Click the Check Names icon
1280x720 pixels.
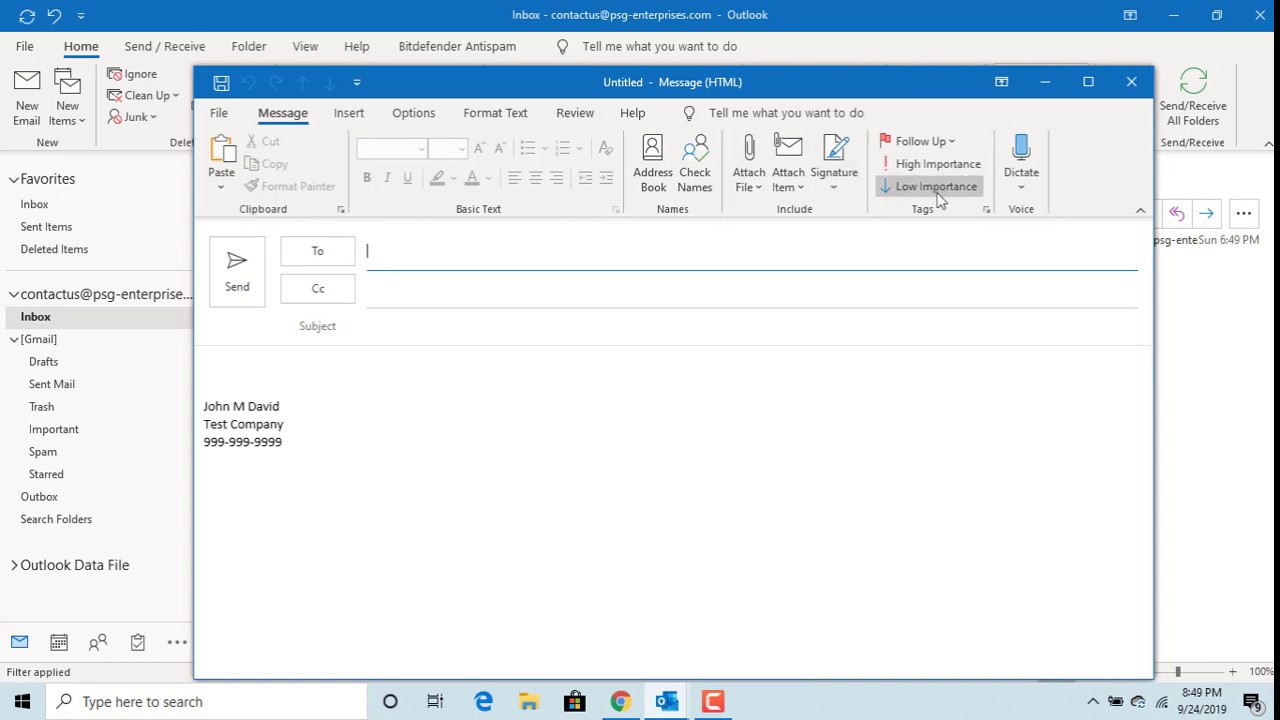click(x=695, y=149)
